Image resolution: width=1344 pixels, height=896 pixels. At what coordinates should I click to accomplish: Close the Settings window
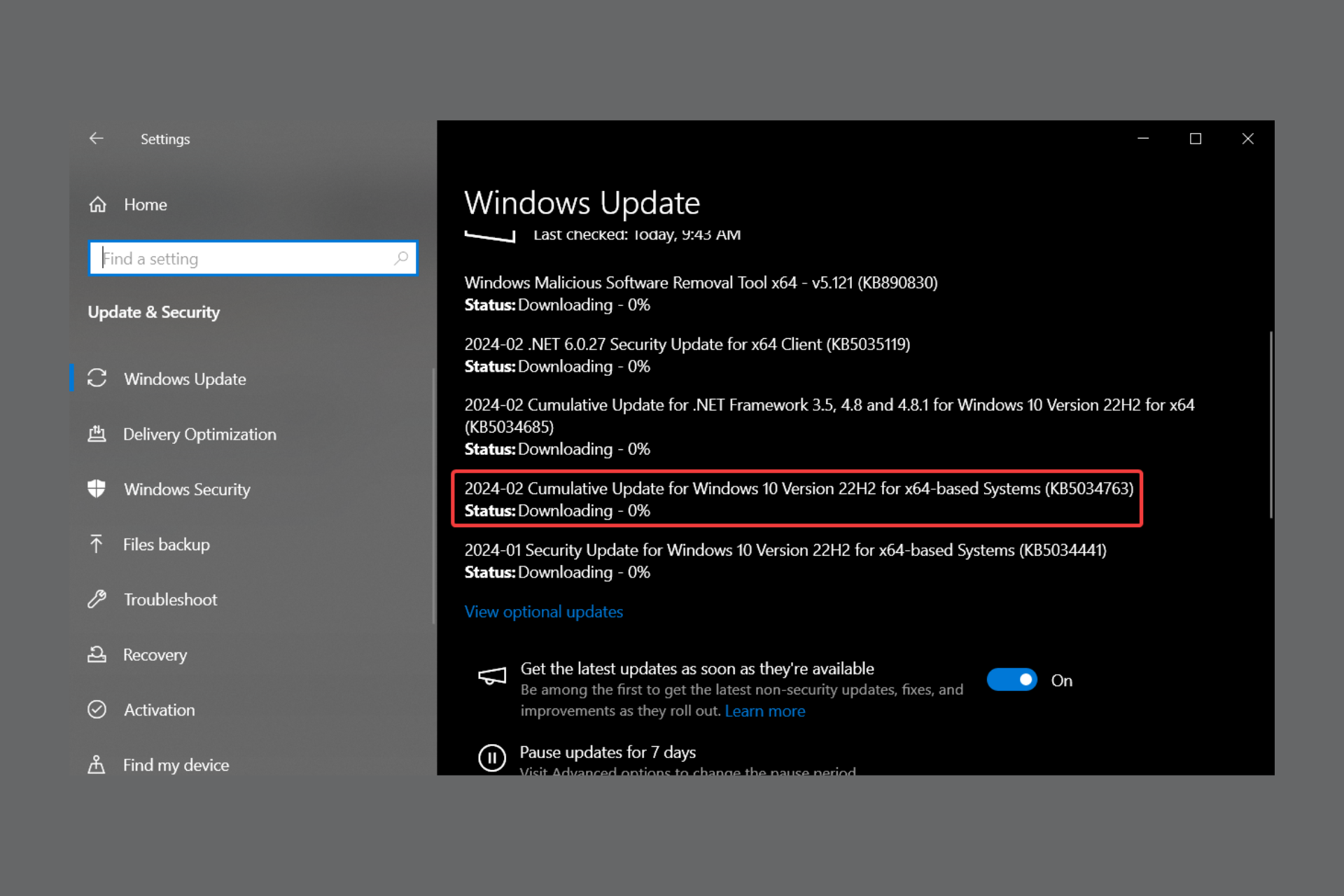(x=1248, y=139)
